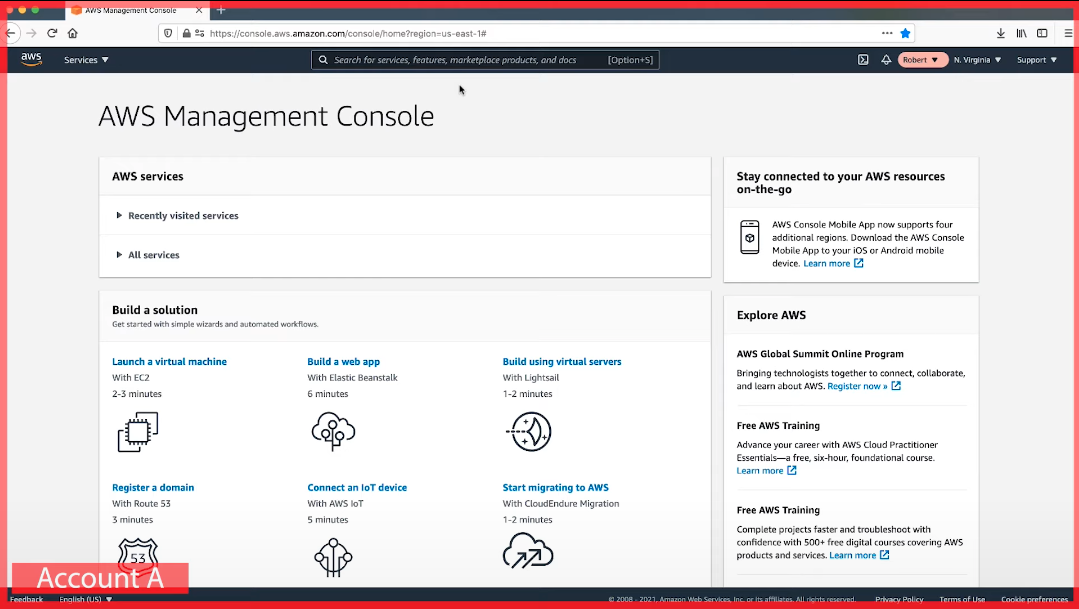The width and height of the screenshot is (1079, 609).
Task: Open the Services dropdown menu
Action: 86,60
